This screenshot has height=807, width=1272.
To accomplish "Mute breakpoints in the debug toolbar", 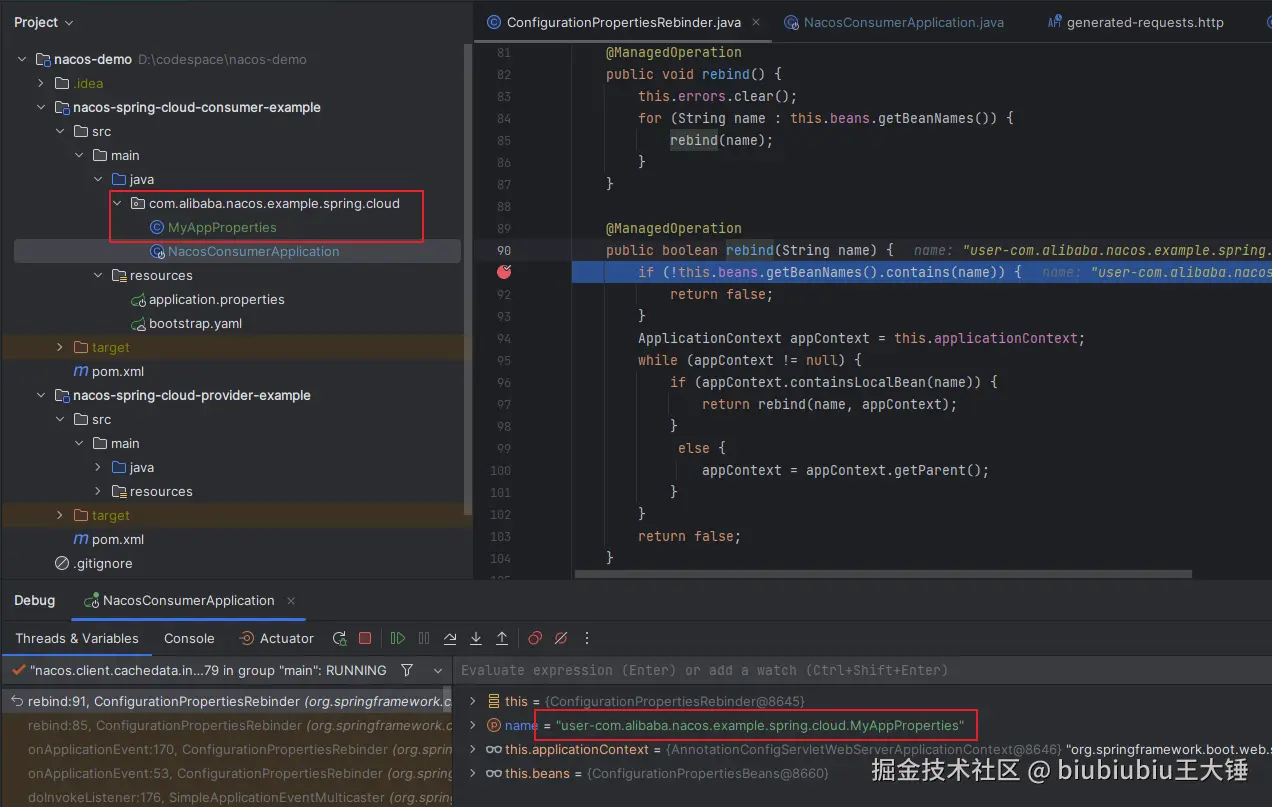I will pos(561,638).
